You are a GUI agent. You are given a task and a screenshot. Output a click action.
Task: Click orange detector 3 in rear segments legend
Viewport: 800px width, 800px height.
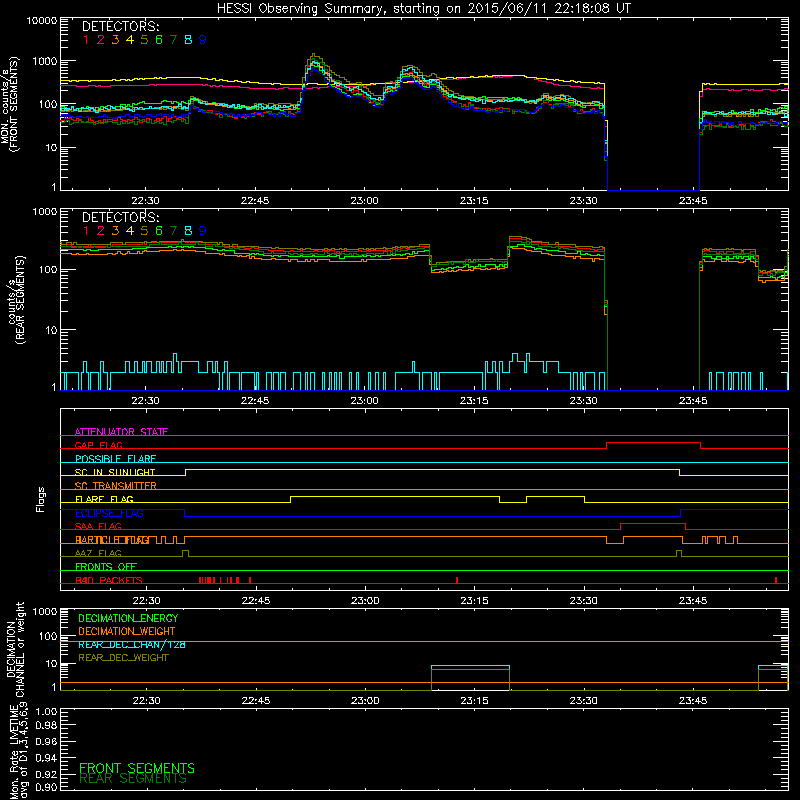pyautogui.click(x=115, y=231)
